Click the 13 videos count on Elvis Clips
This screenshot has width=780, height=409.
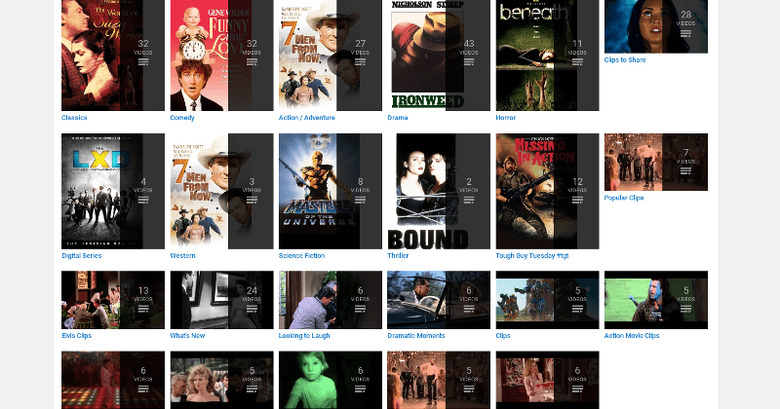click(143, 294)
